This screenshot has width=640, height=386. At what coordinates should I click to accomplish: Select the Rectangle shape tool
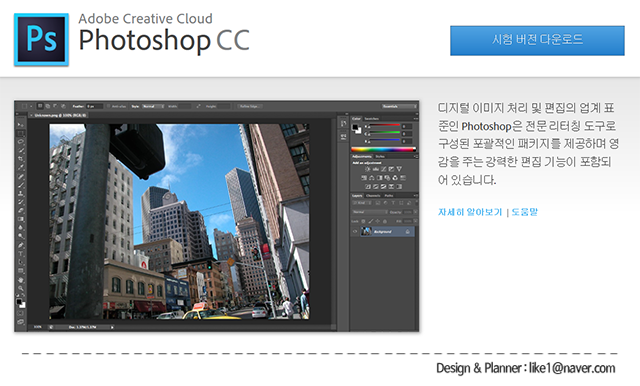coord(20,271)
